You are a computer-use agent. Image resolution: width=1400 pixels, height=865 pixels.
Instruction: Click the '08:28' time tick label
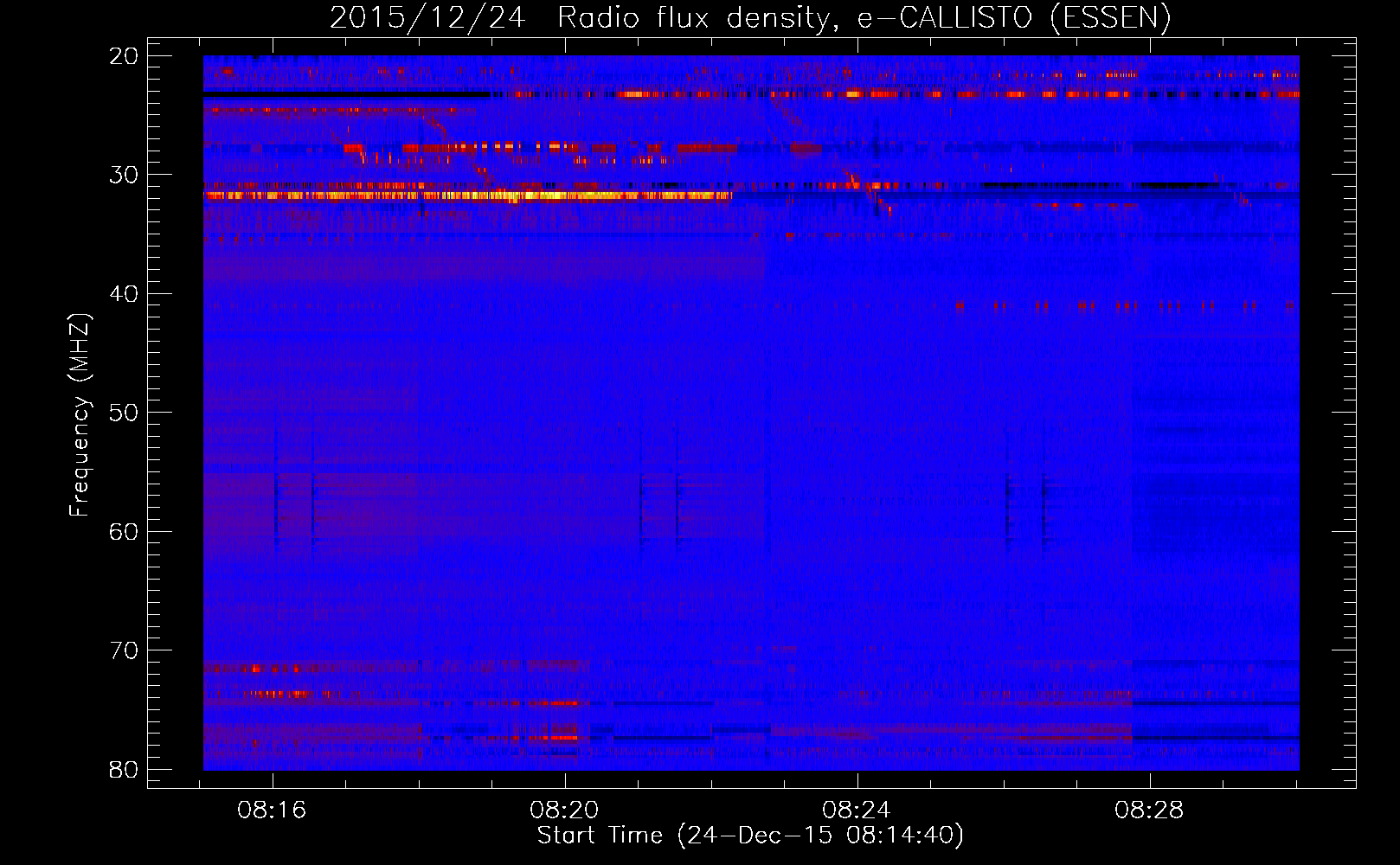[1150, 811]
